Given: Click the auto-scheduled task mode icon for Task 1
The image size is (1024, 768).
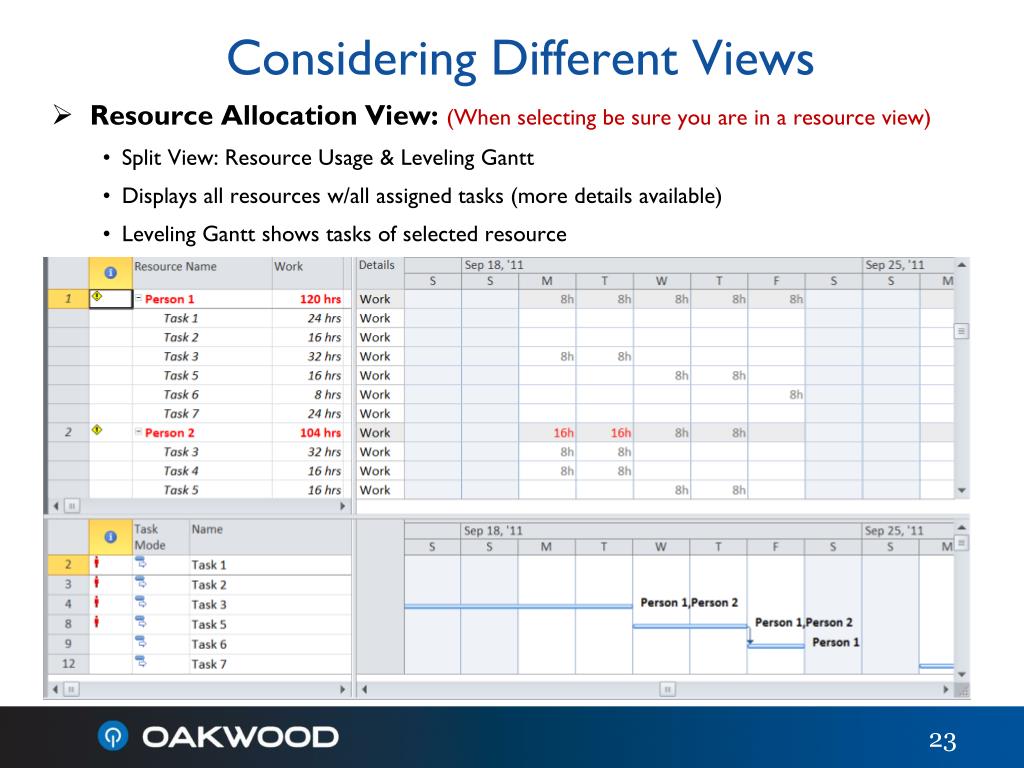Looking at the screenshot, I should [x=140, y=562].
